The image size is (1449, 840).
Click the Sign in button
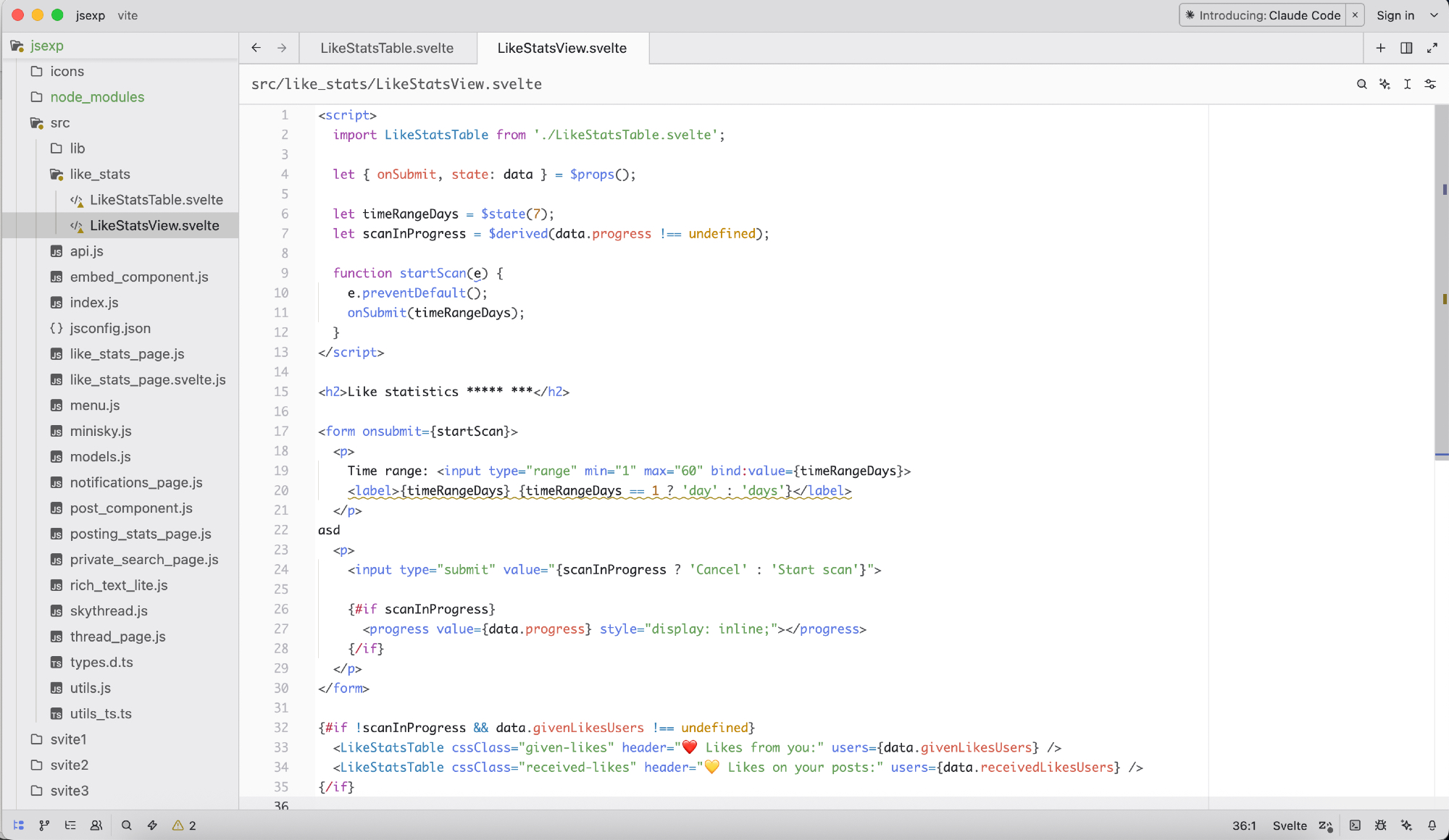(1395, 15)
